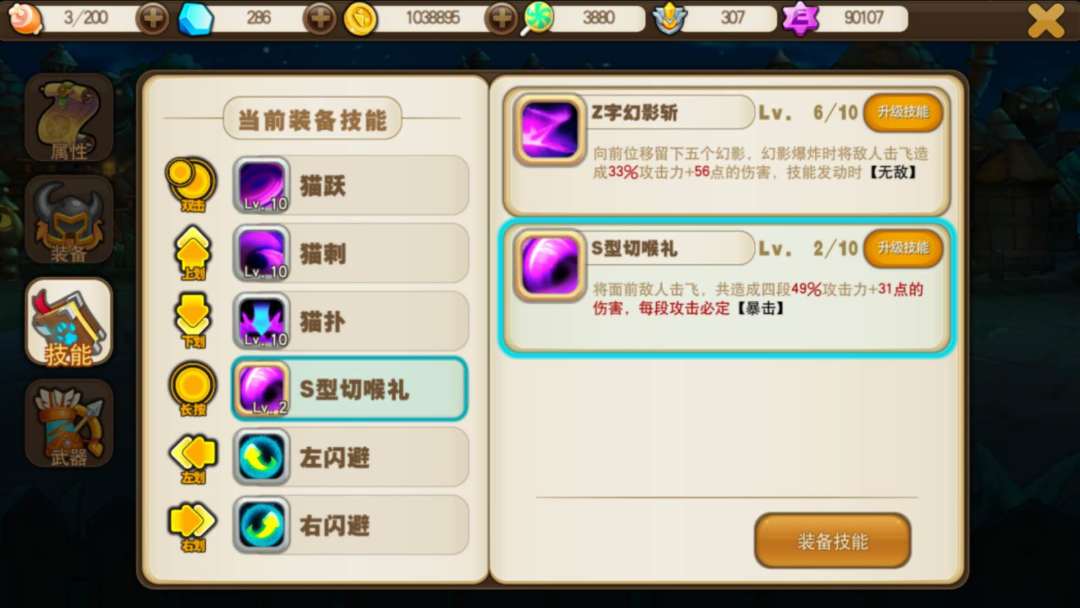Open the 属性 attributes scroll tab
Viewport: 1080px width, 608px height.
[69, 118]
